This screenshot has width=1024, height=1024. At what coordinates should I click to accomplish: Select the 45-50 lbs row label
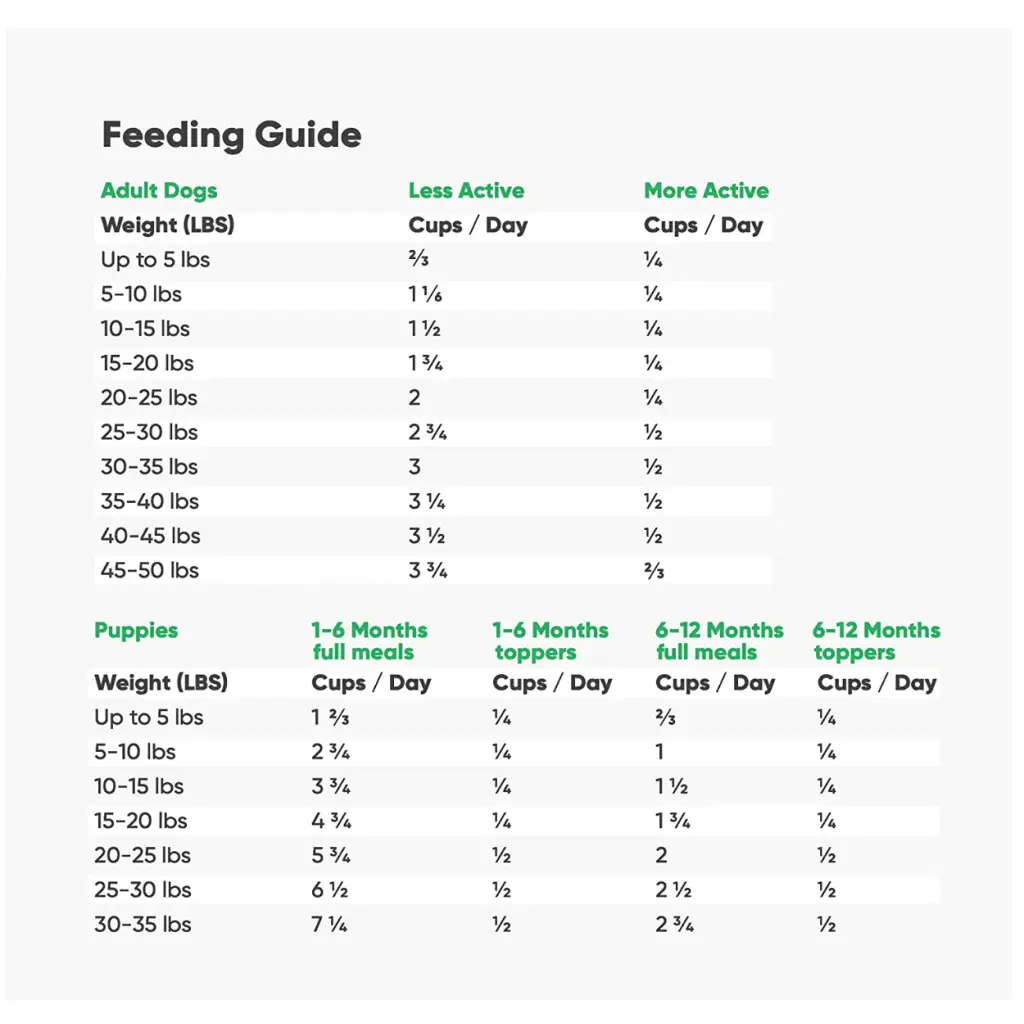(x=149, y=571)
